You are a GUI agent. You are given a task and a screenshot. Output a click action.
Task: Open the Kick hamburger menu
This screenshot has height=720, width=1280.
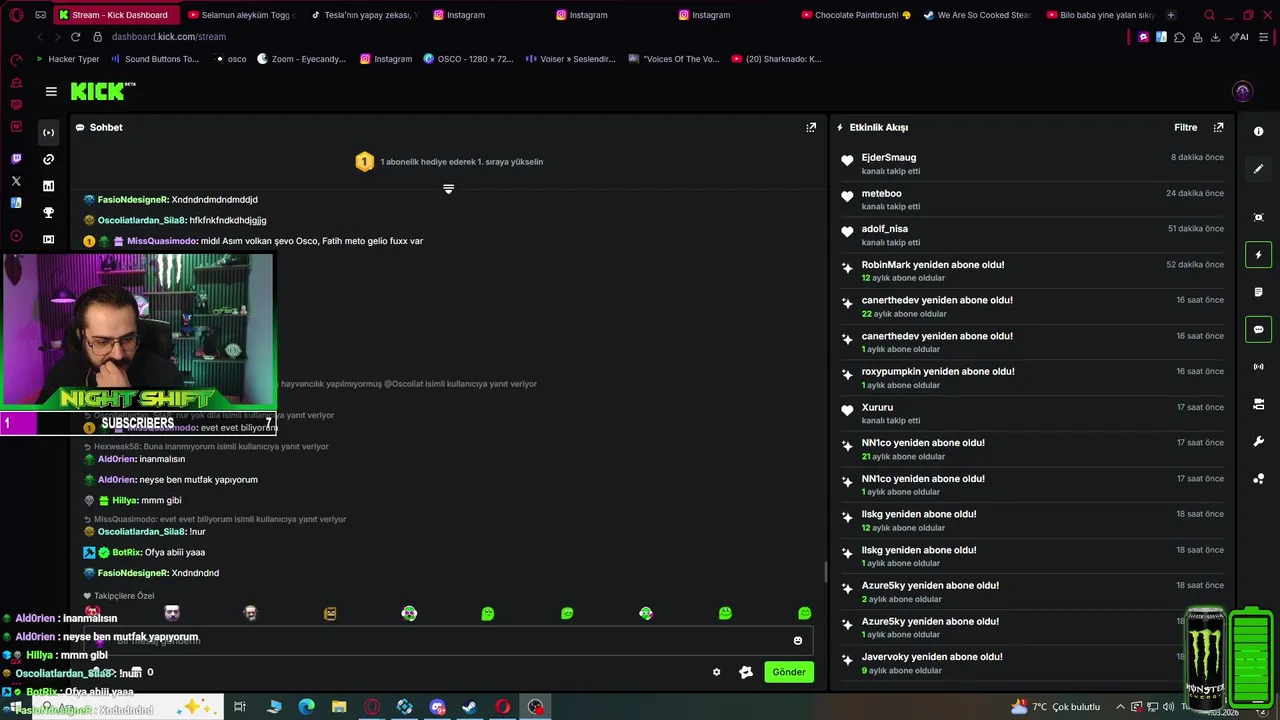pyautogui.click(x=51, y=91)
